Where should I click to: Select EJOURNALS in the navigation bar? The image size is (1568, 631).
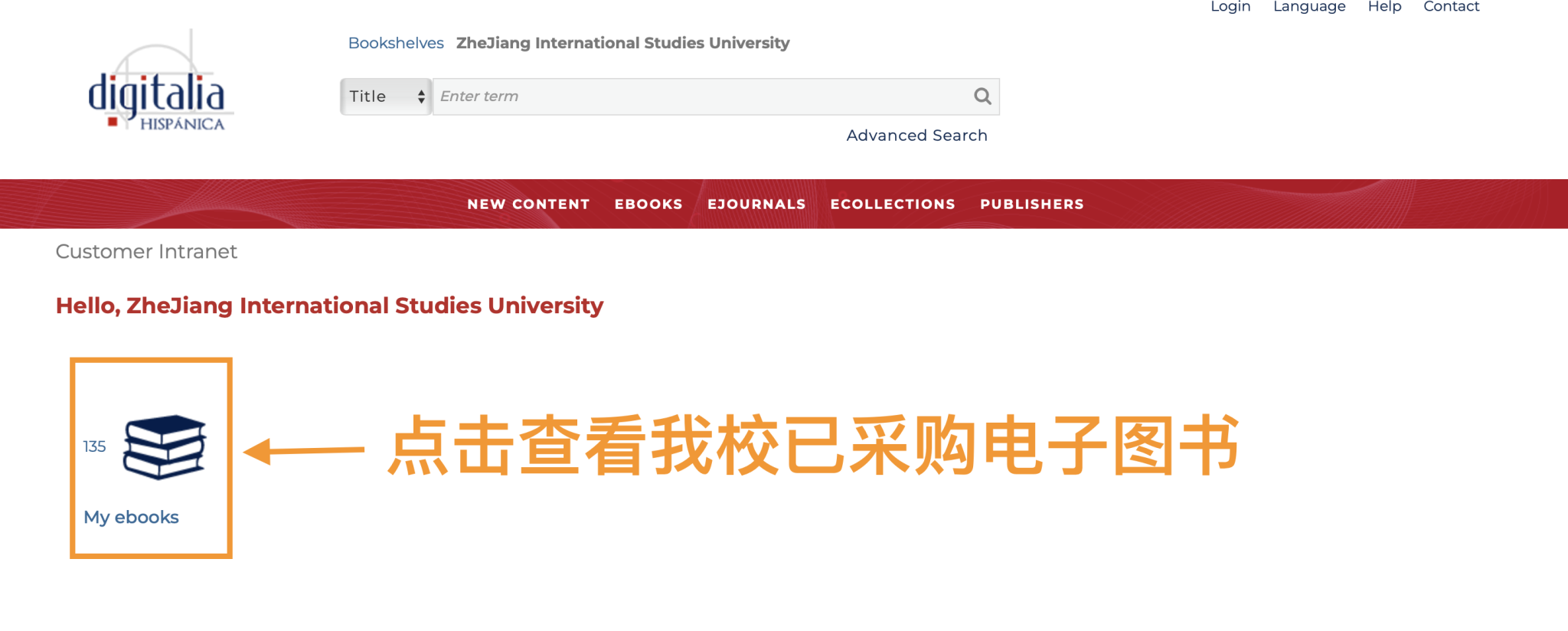756,204
